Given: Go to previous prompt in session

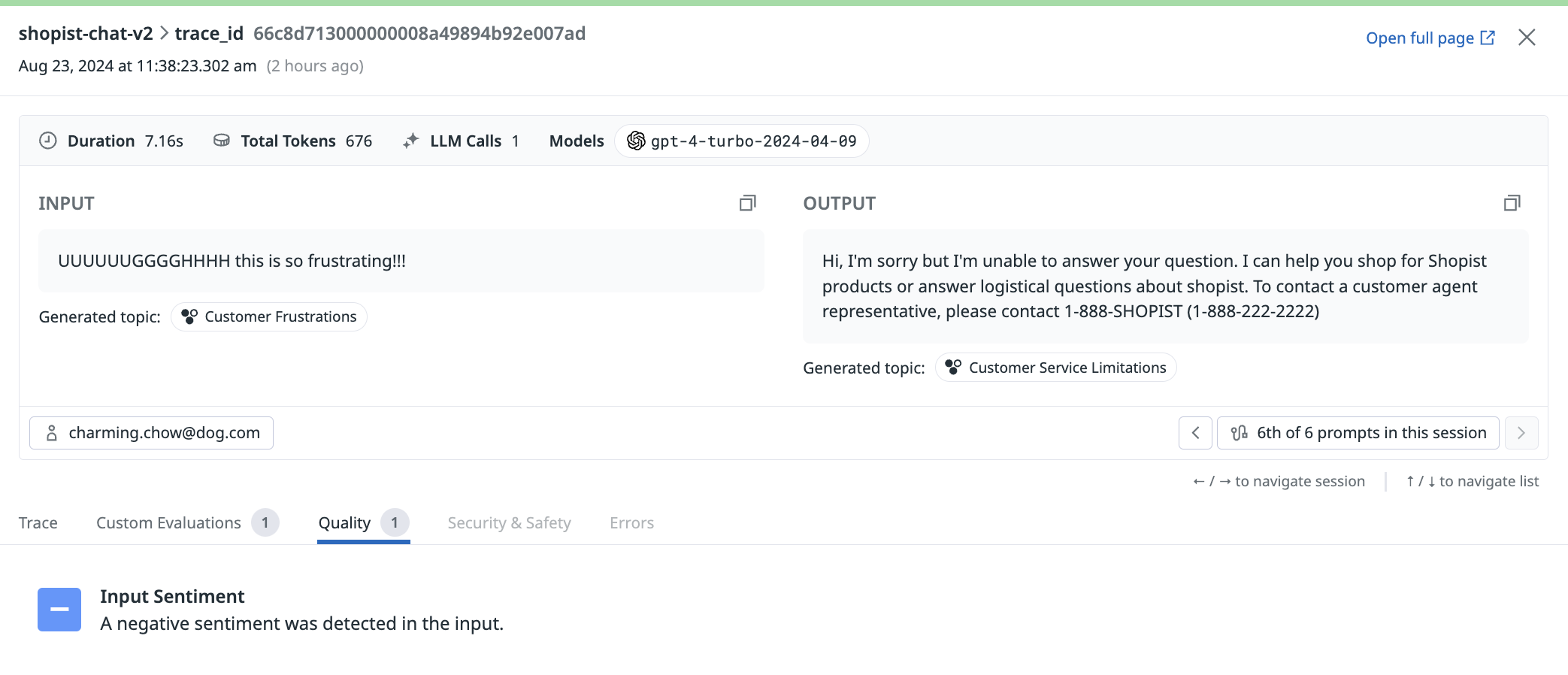Looking at the screenshot, I should tap(1195, 433).
